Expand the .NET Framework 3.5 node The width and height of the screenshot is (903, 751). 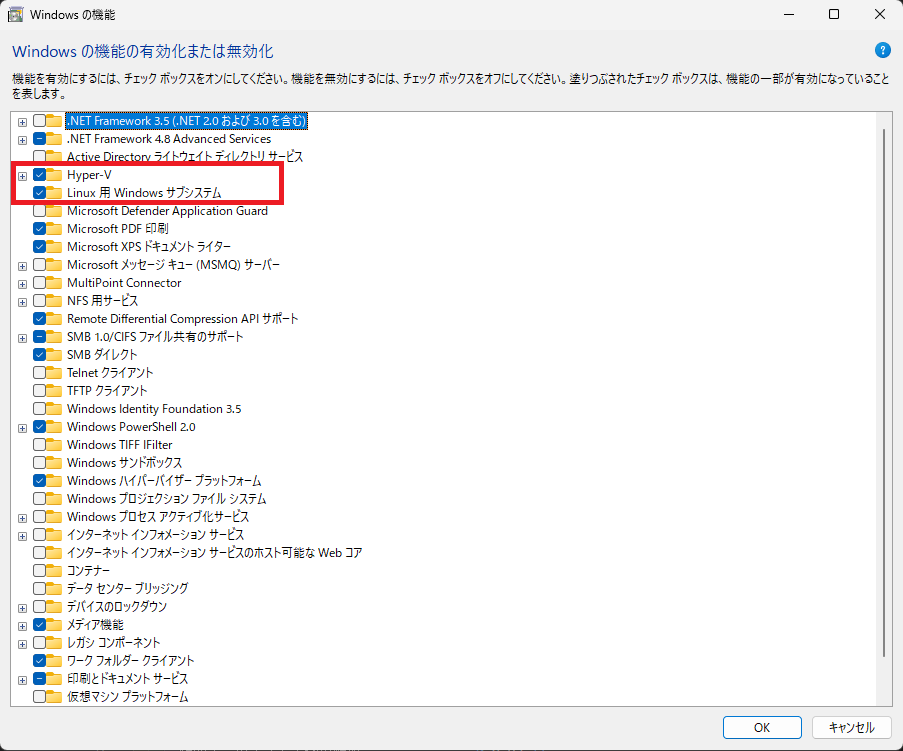click(22, 122)
